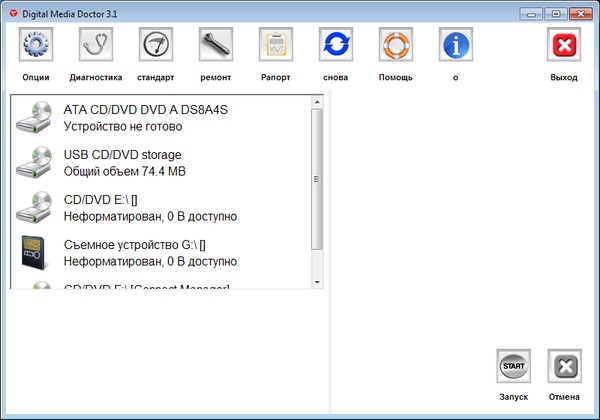
Task: Click the blue info icon
Action: click(456, 46)
